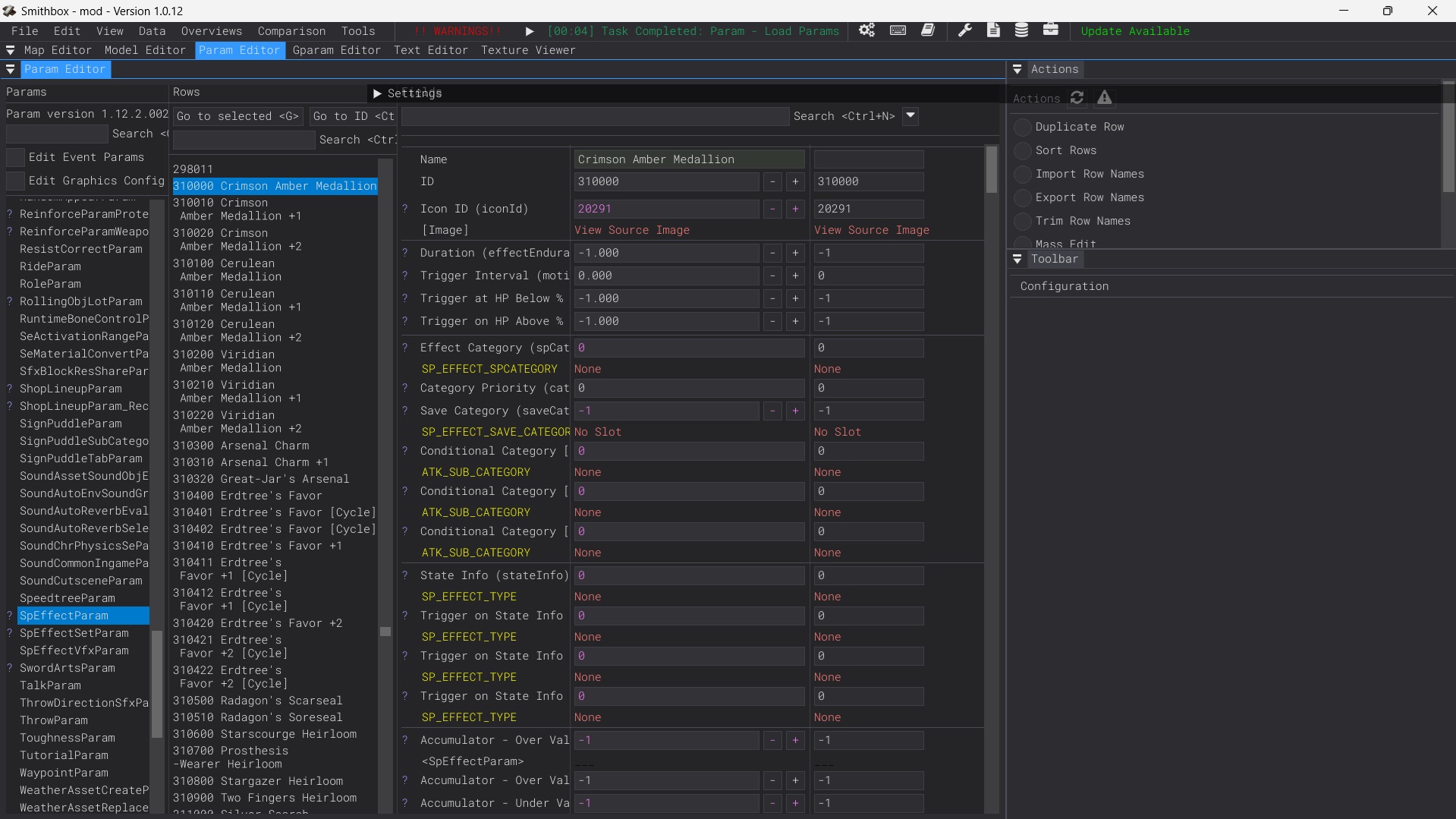1456x819 pixels.
Task: Expand the Settings disclosure triangle
Action: click(377, 93)
